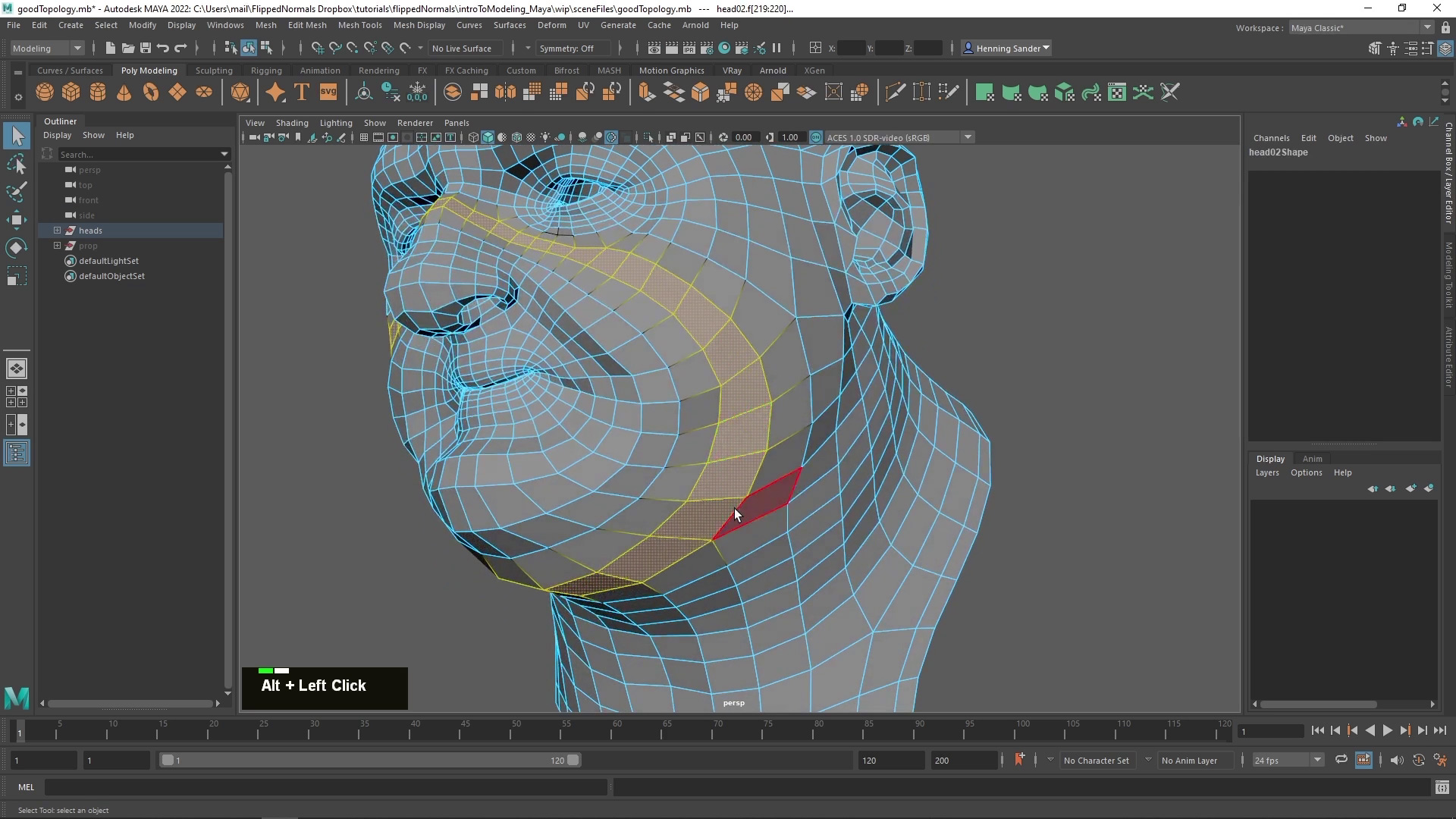Image resolution: width=1456 pixels, height=819 pixels.
Task: Create a polygon torus primitive
Action: point(150,92)
